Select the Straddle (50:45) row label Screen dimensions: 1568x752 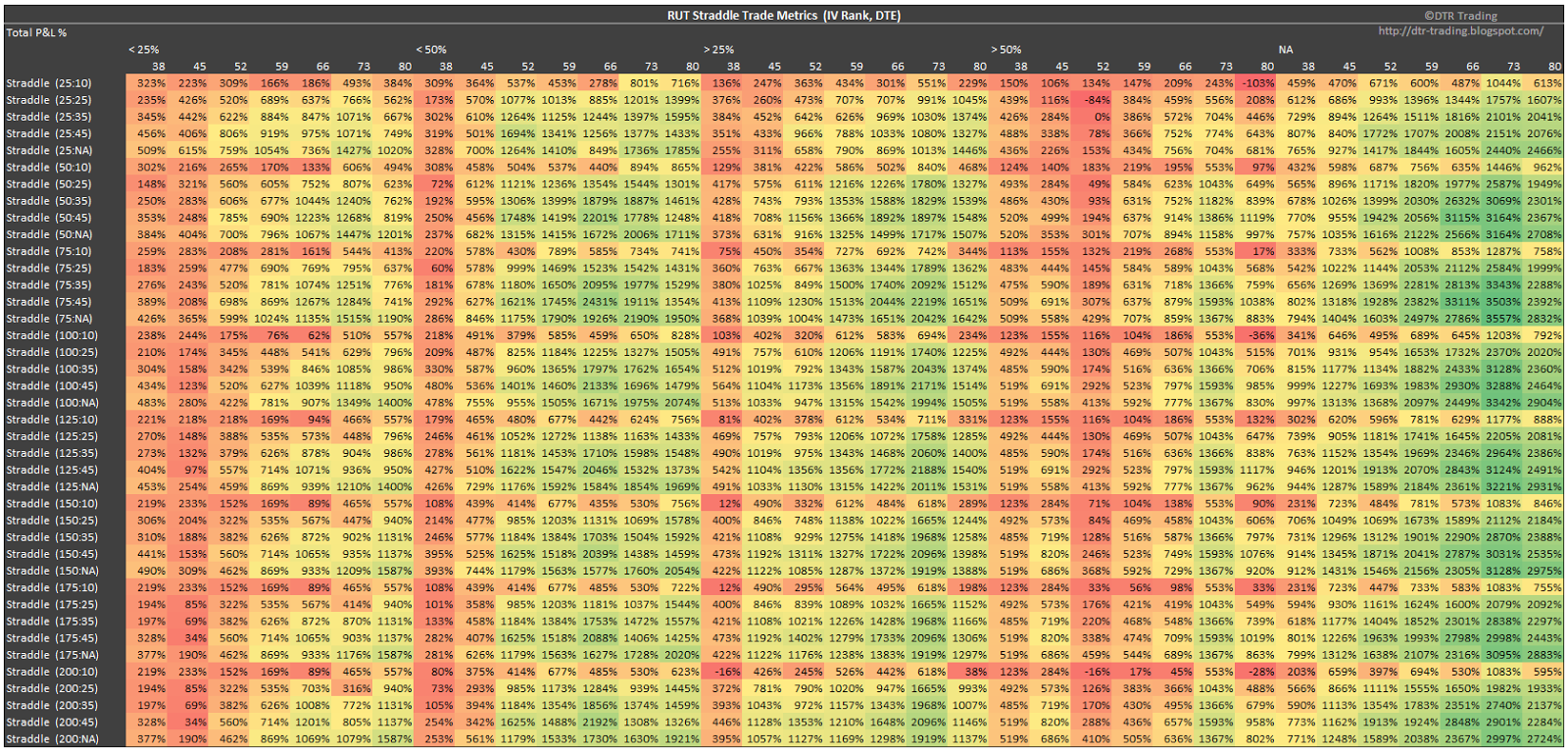49,218
